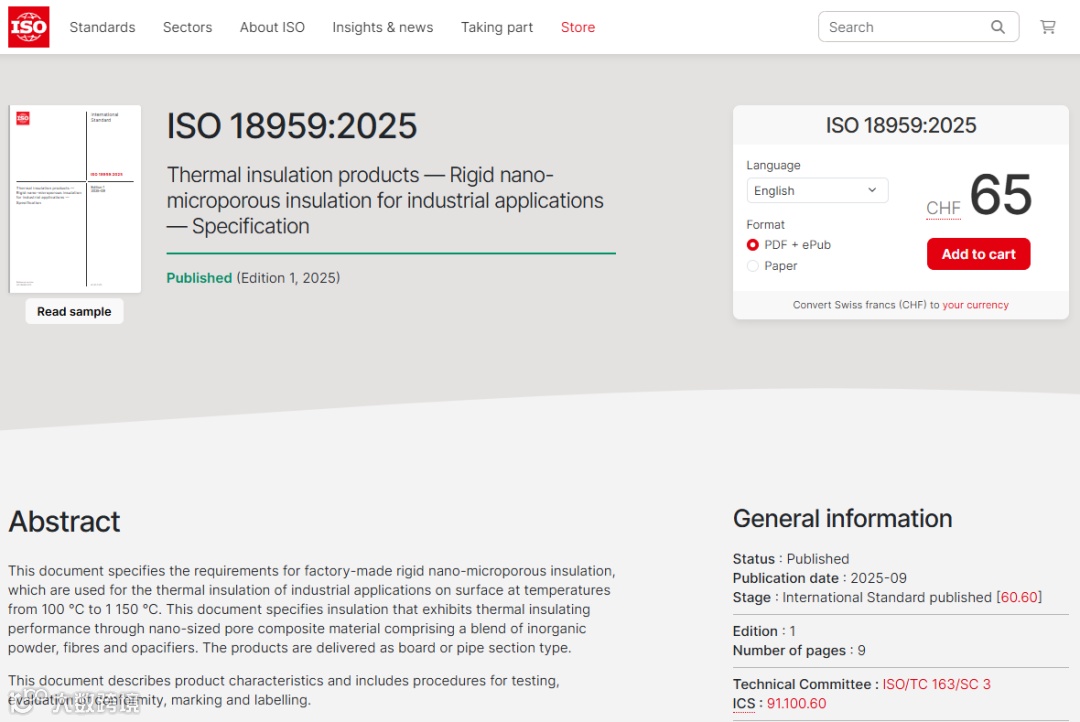
Task: Open the Taking part menu
Action: click(x=497, y=27)
